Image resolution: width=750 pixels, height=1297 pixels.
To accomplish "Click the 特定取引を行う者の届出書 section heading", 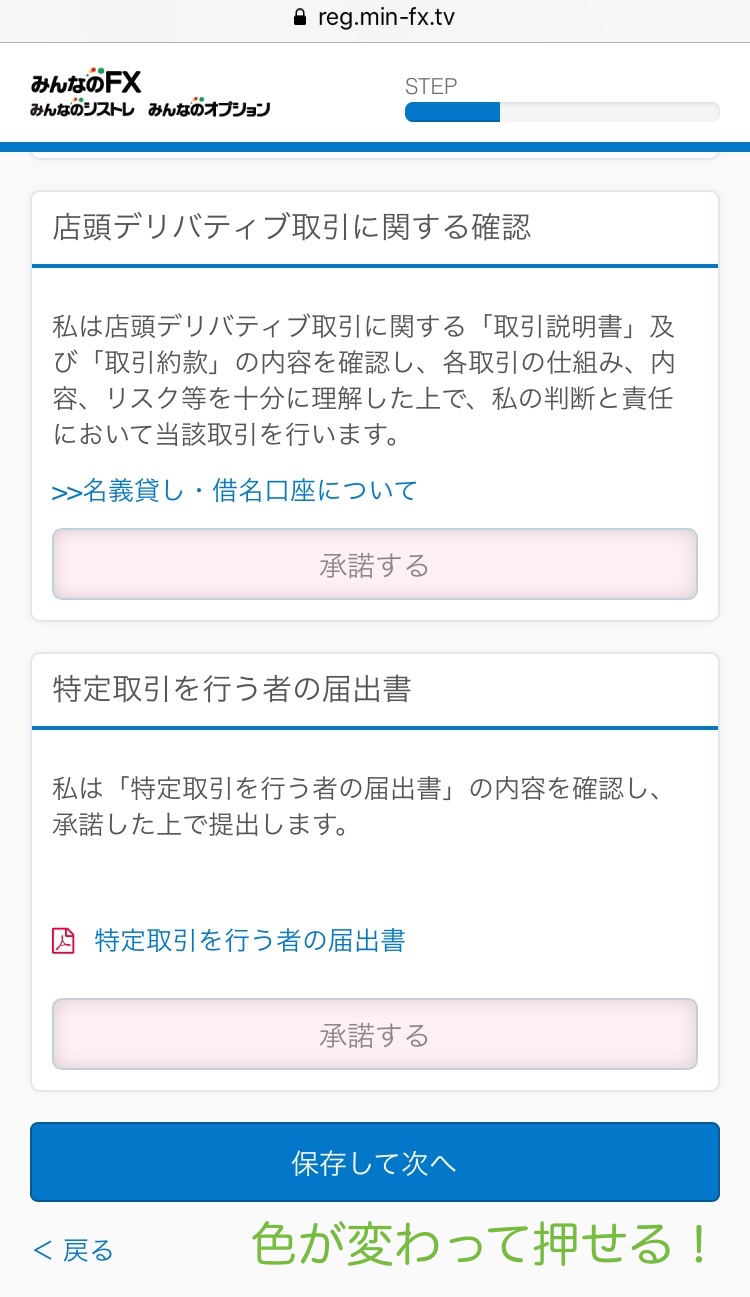I will 232,689.
